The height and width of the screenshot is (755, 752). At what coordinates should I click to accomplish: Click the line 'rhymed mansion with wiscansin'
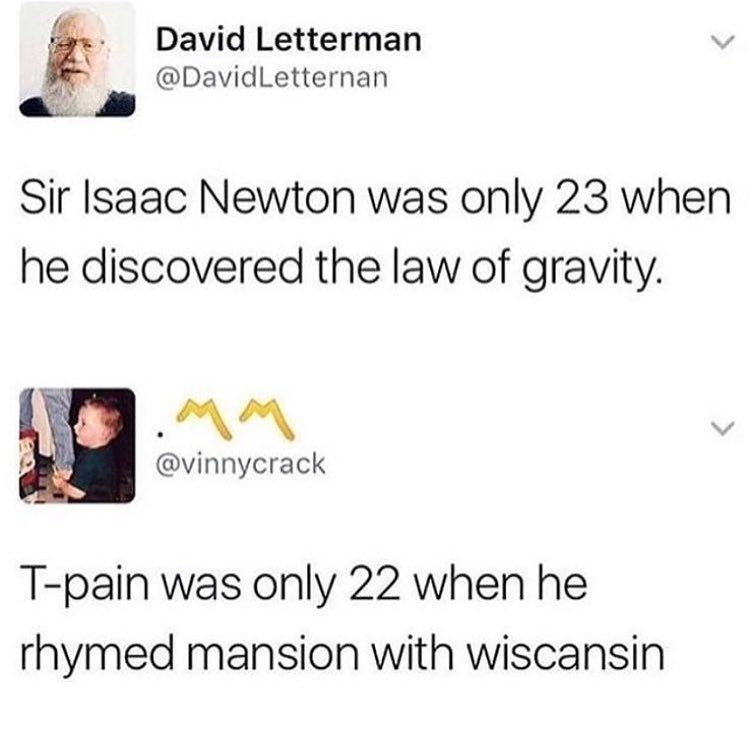pos(342,654)
